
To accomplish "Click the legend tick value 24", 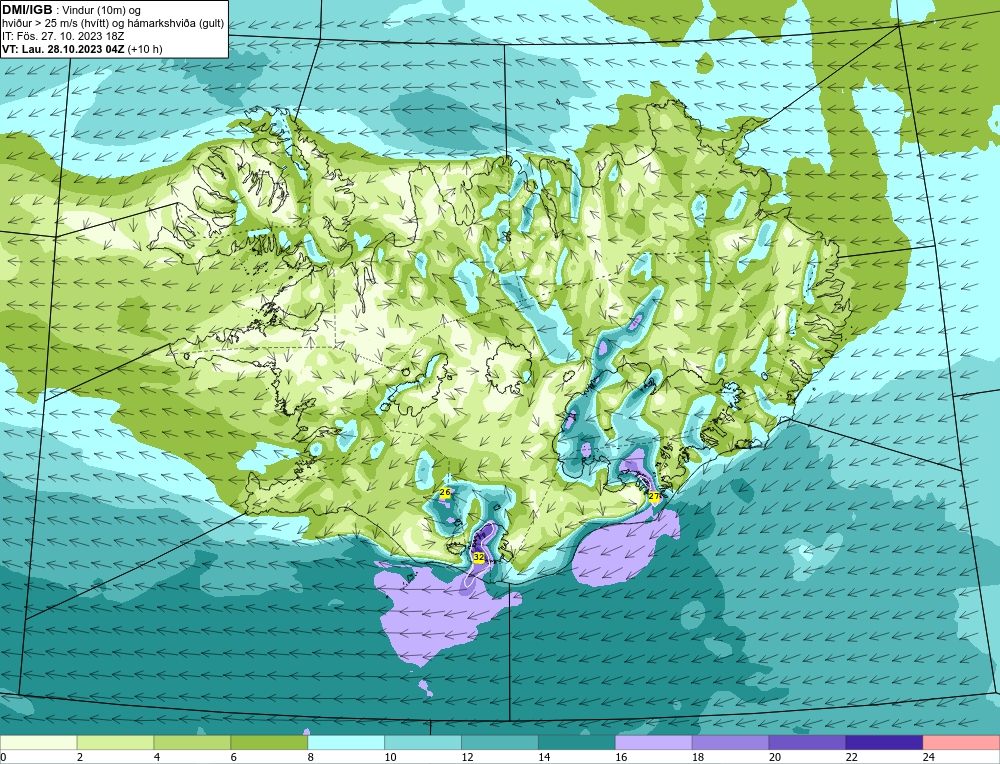I will tap(929, 757).
